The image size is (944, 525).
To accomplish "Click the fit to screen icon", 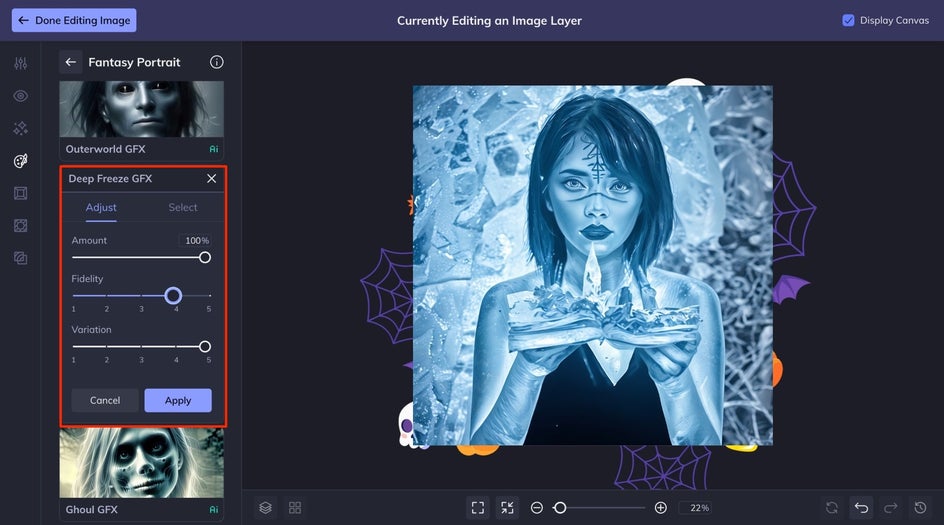I will point(478,508).
